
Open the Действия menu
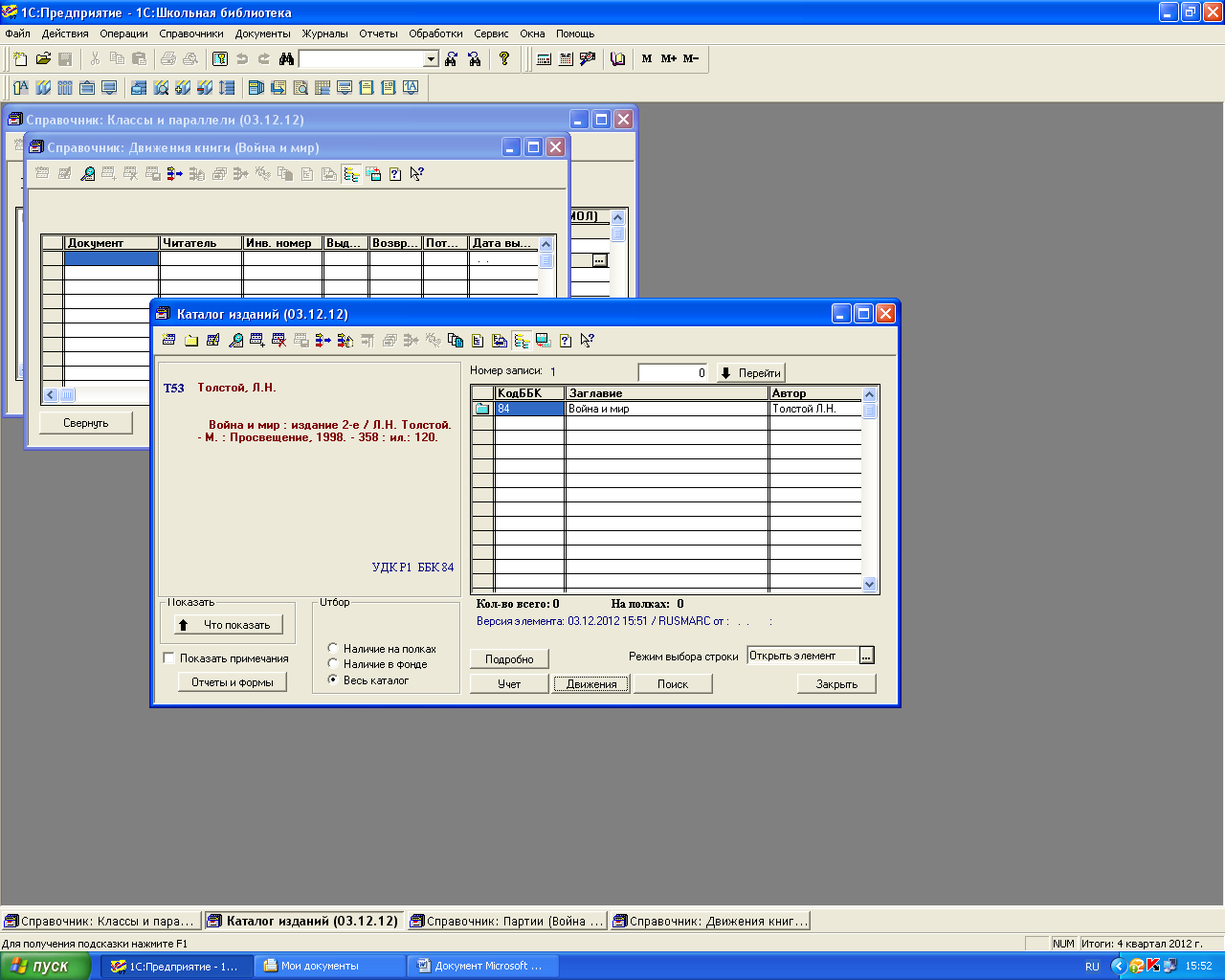pyautogui.click(x=65, y=33)
